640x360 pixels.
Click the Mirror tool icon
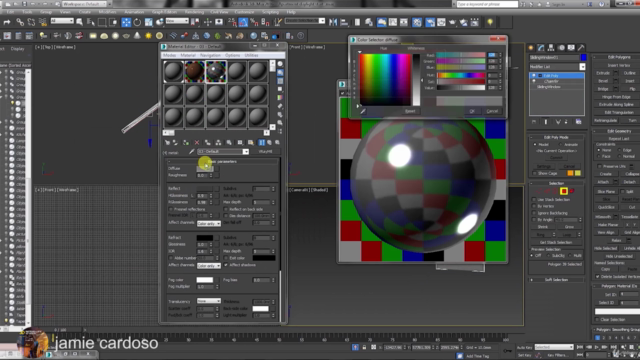[x=333, y=22]
